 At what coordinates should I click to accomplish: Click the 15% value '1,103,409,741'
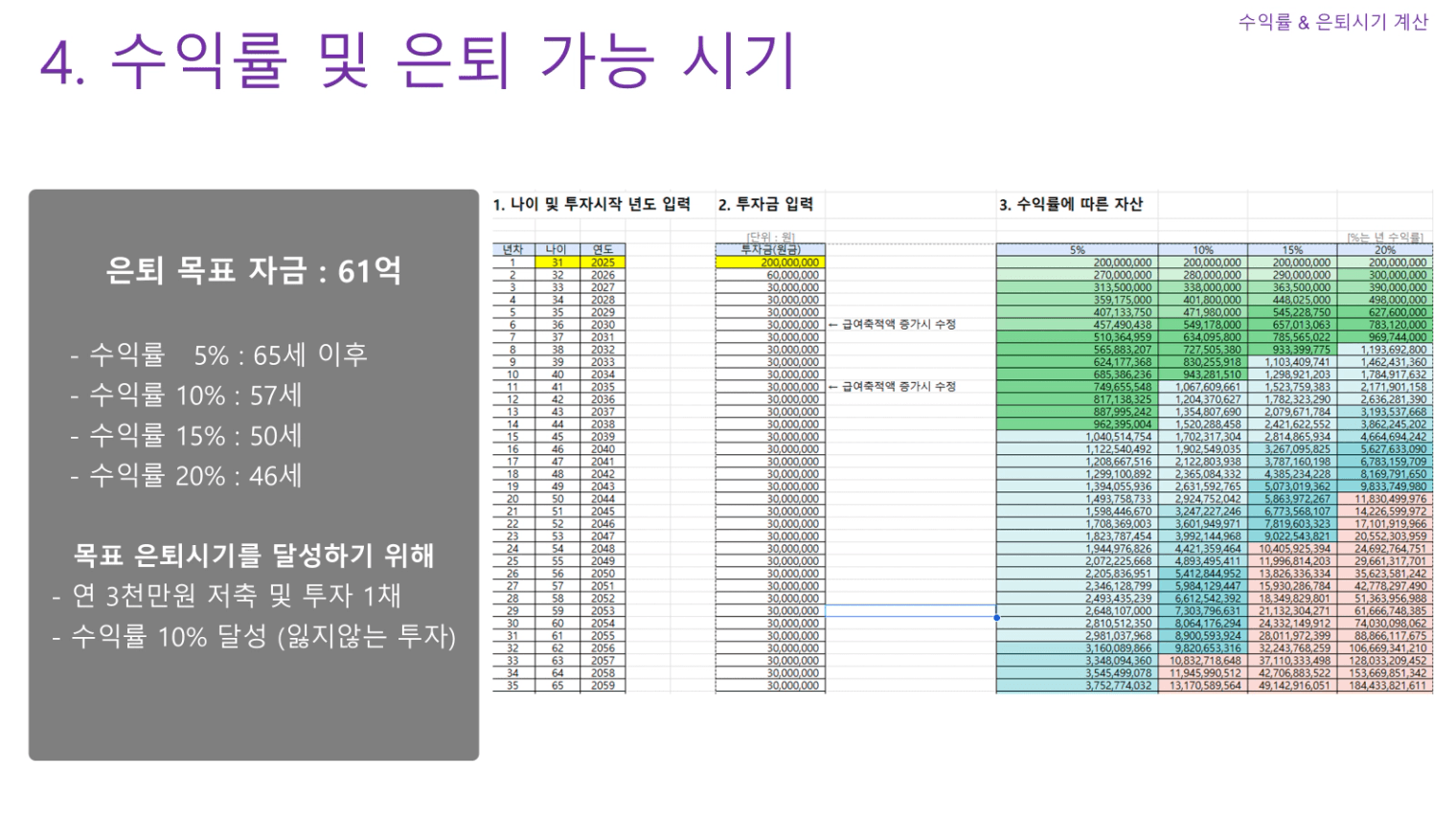pyautogui.click(x=1292, y=362)
